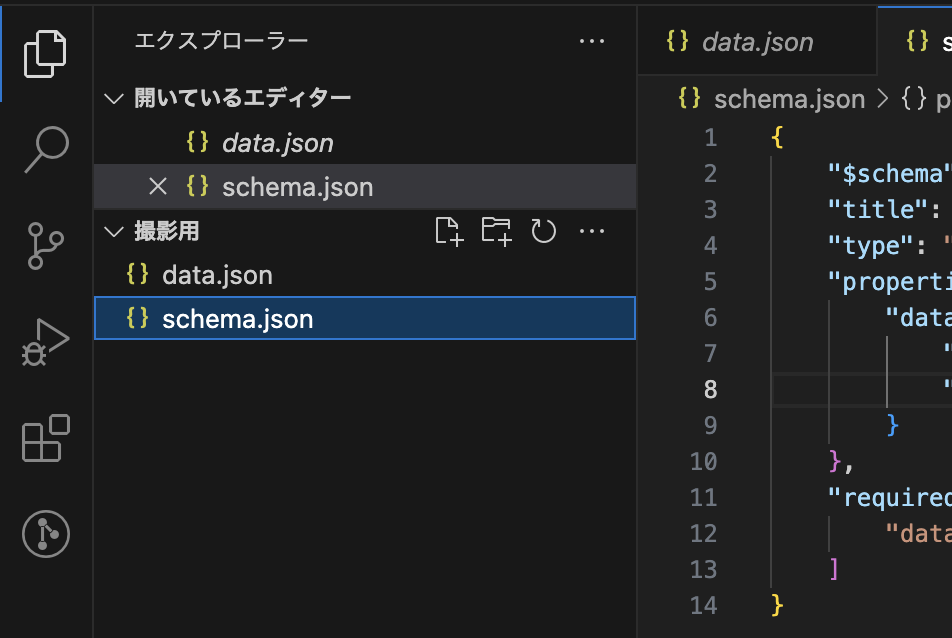Refresh the 撮影用 explorer
Viewport: 952px width, 638px height.
[x=543, y=230]
